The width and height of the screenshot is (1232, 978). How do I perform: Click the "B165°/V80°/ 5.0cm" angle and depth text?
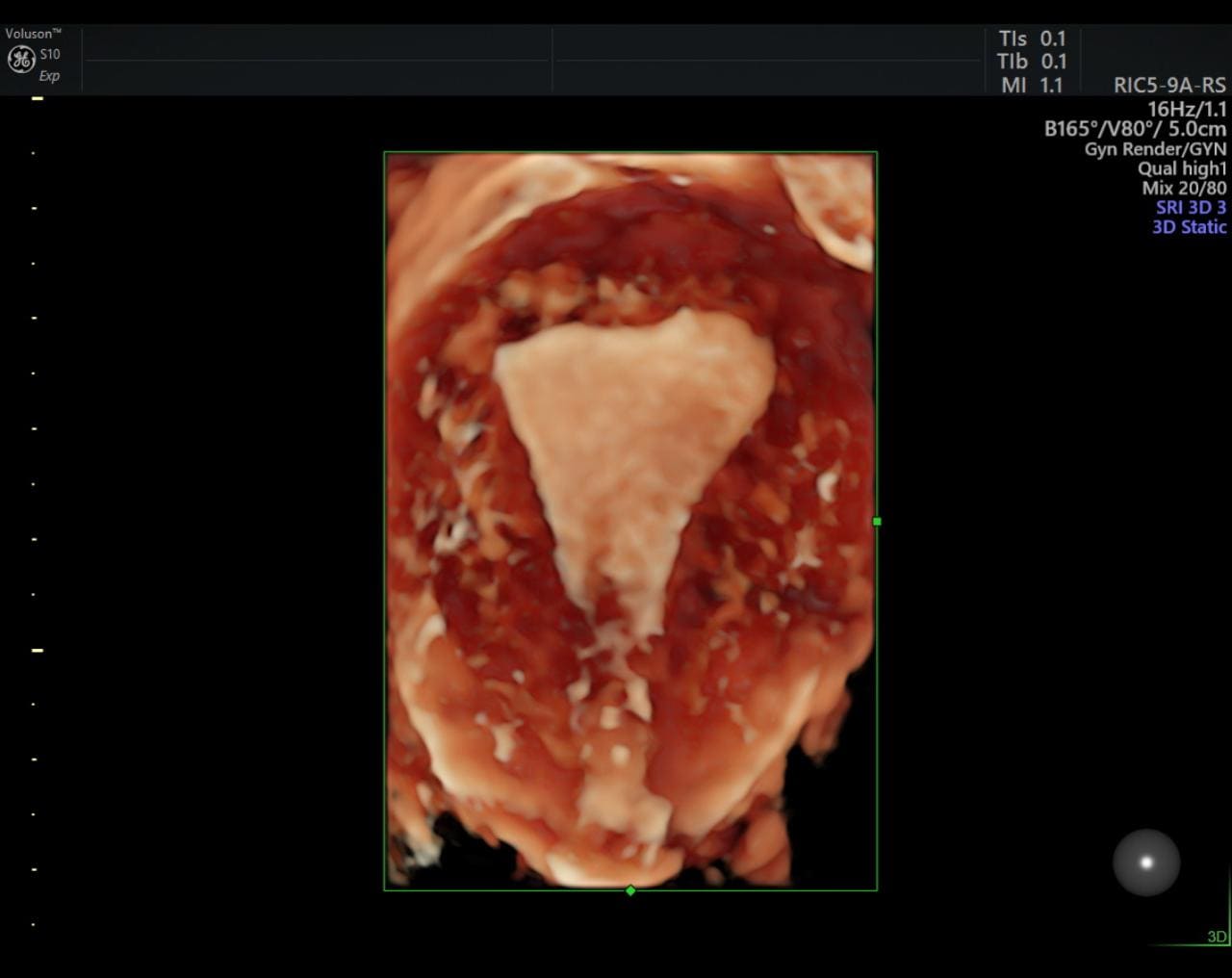[x=1136, y=129]
